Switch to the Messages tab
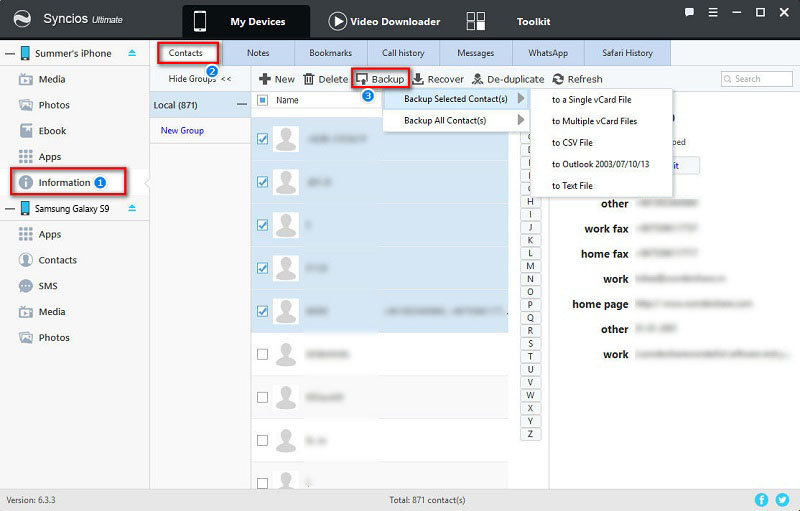The height and width of the screenshot is (511, 800). [476, 53]
